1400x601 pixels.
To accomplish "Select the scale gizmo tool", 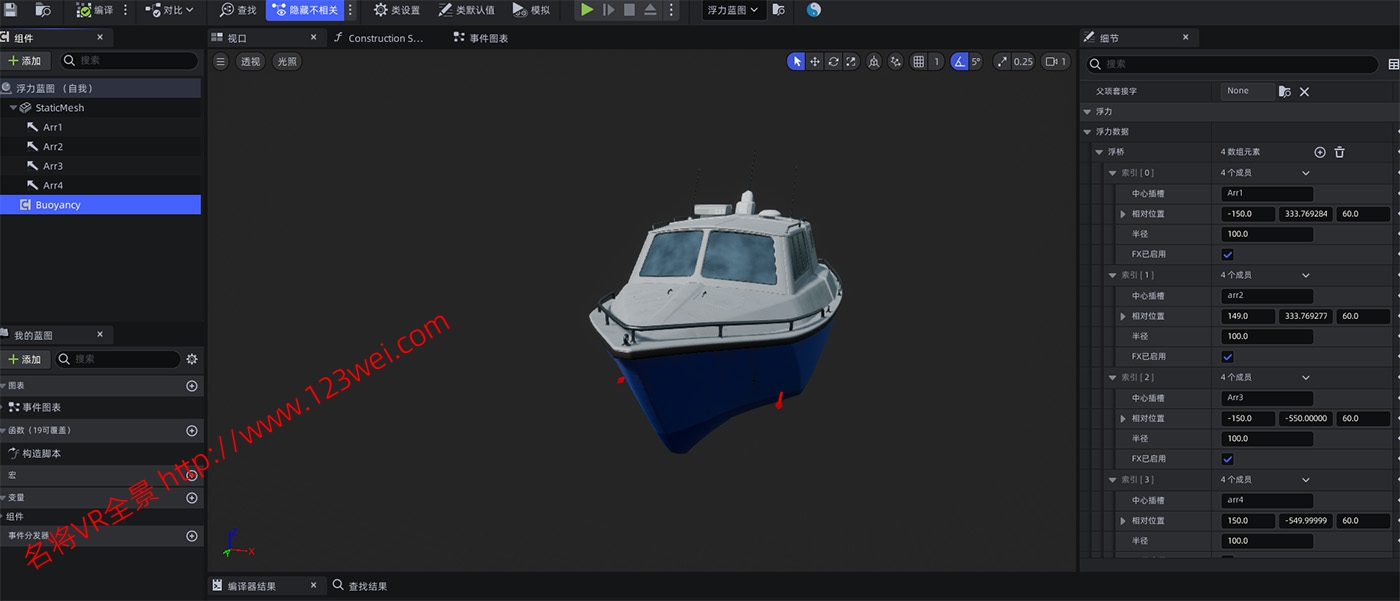I will tap(851, 62).
